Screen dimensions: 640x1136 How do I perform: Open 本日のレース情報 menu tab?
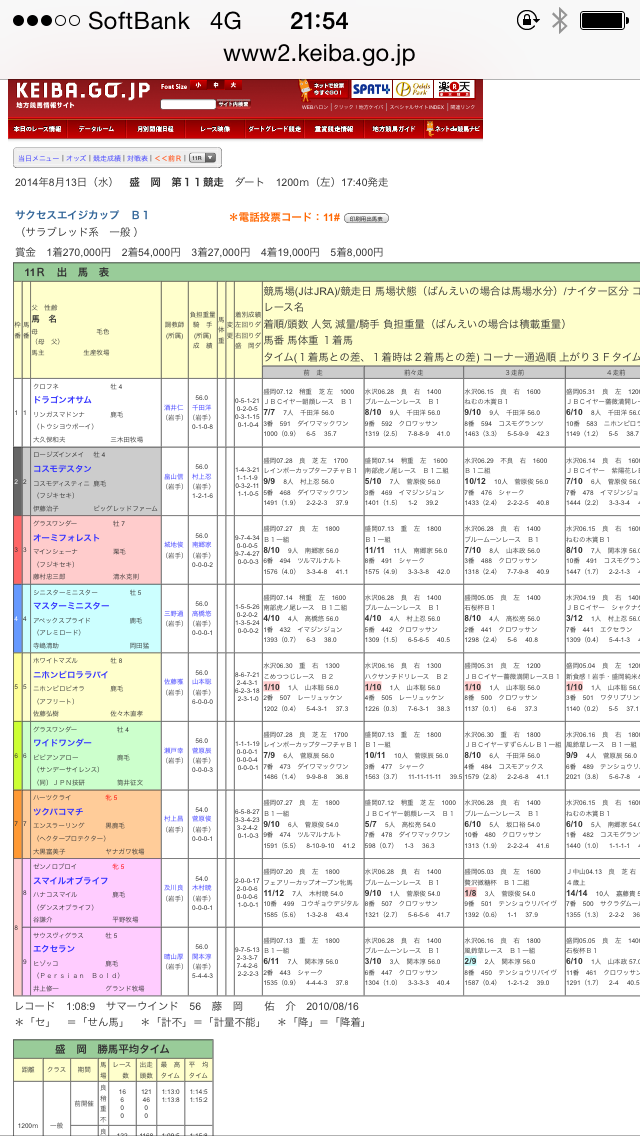(x=38, y=129)
